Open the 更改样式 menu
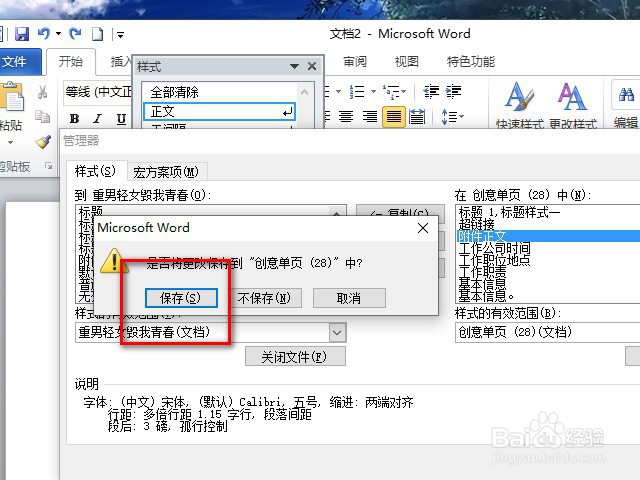 [x=573, y=104]
